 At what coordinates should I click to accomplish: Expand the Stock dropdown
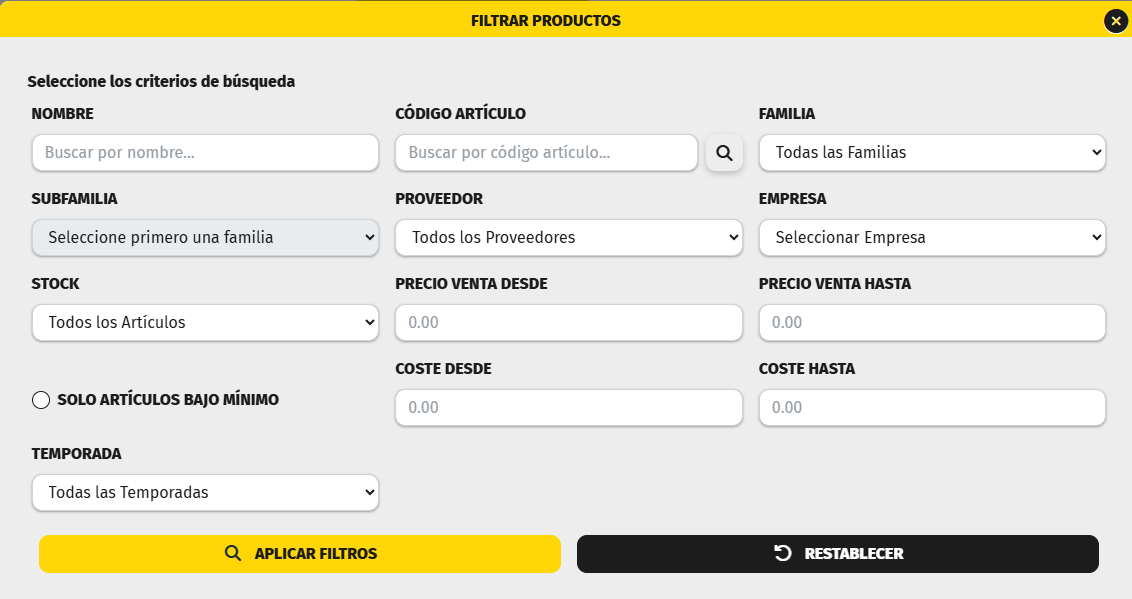click(205, 323)
